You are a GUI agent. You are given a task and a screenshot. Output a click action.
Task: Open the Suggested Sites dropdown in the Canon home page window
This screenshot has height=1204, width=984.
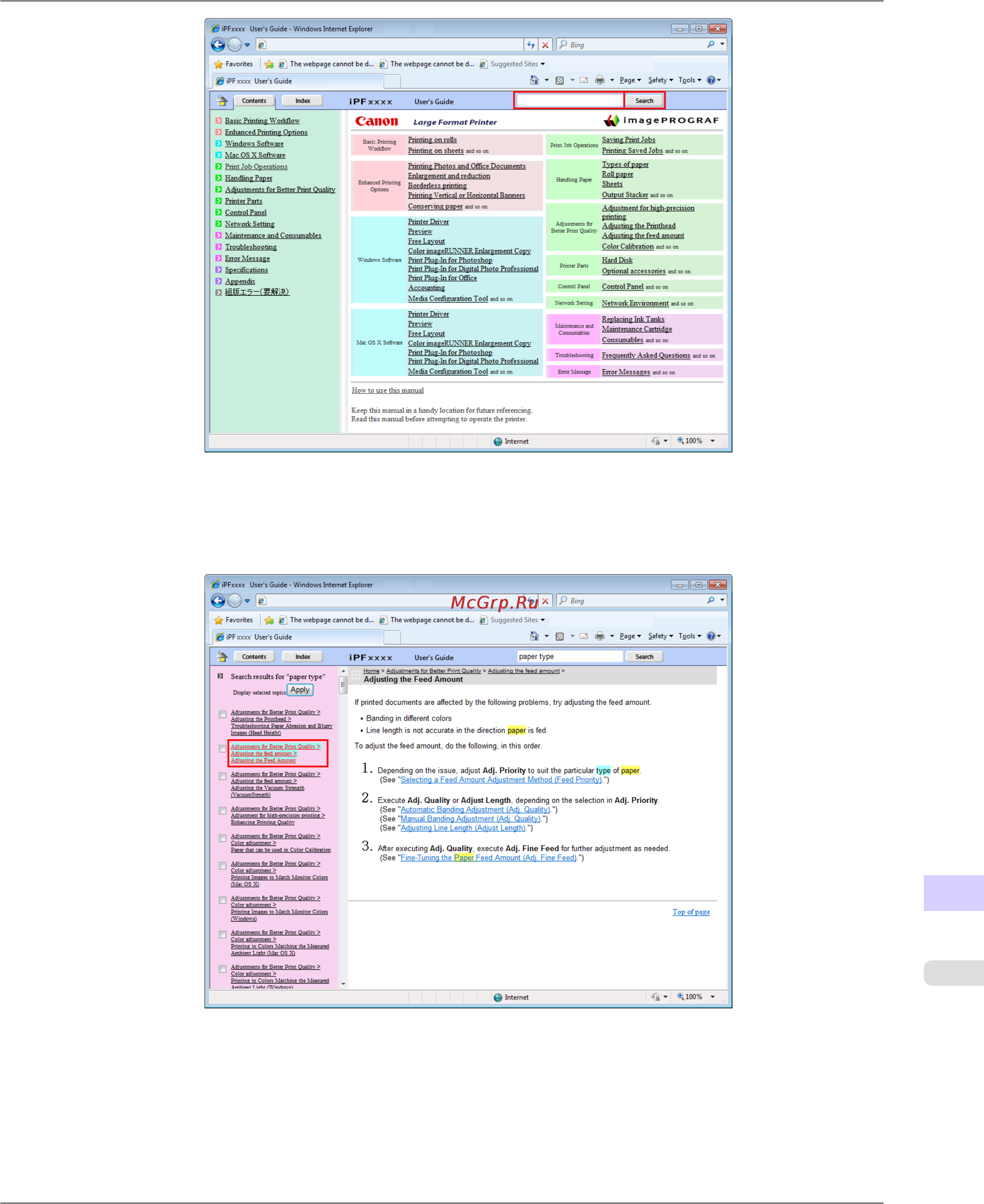click(x=513, y=64)
